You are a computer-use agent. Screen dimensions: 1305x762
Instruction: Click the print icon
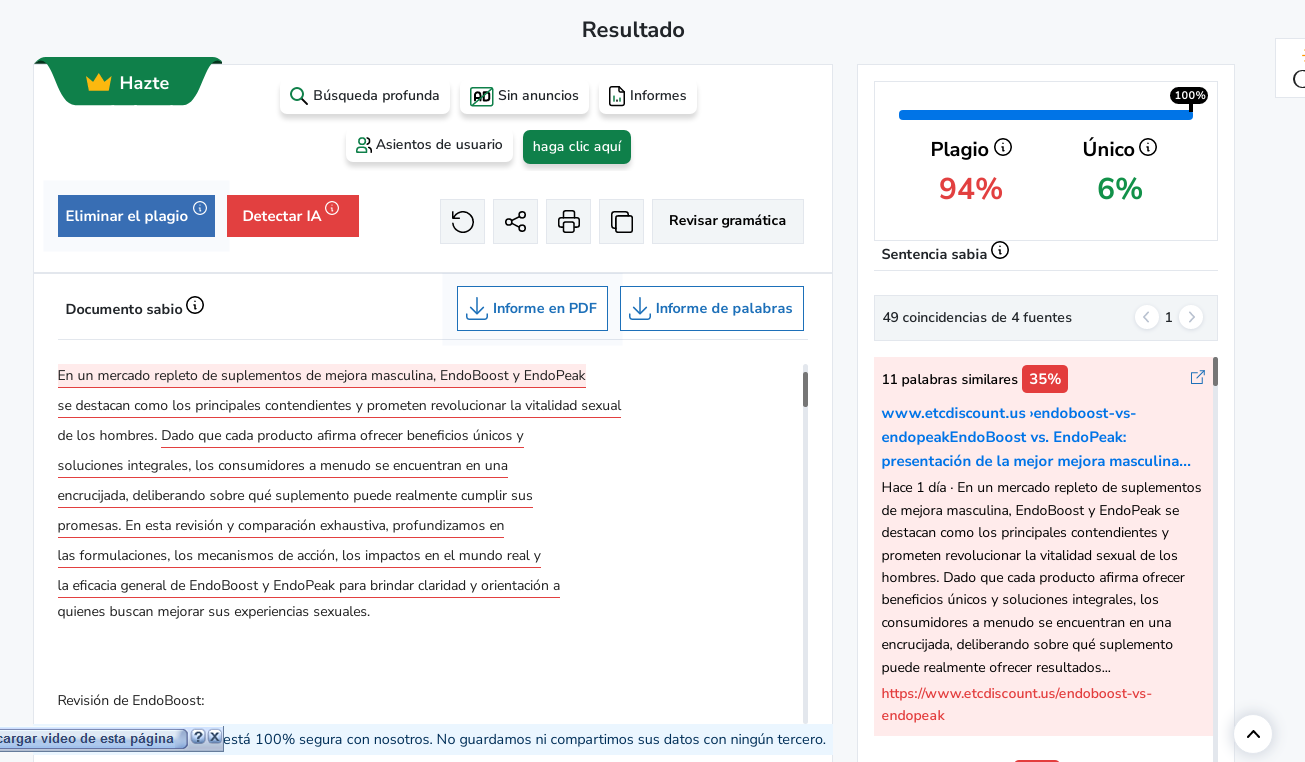tap(568, 221)
